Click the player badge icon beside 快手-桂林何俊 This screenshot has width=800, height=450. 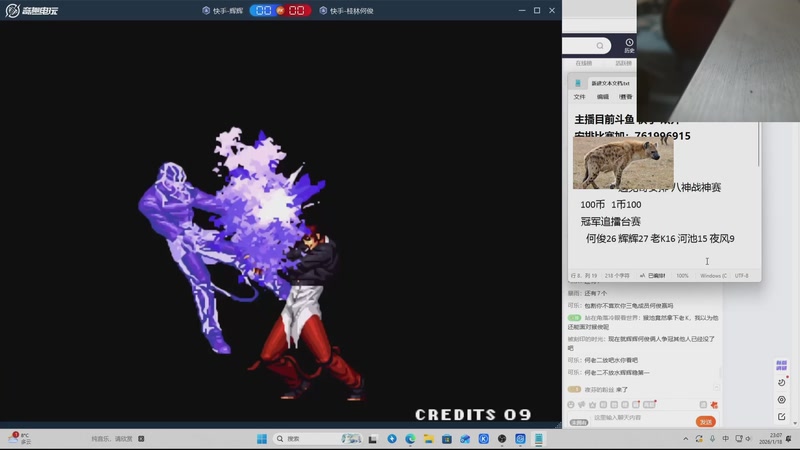(x=323, y=10)
